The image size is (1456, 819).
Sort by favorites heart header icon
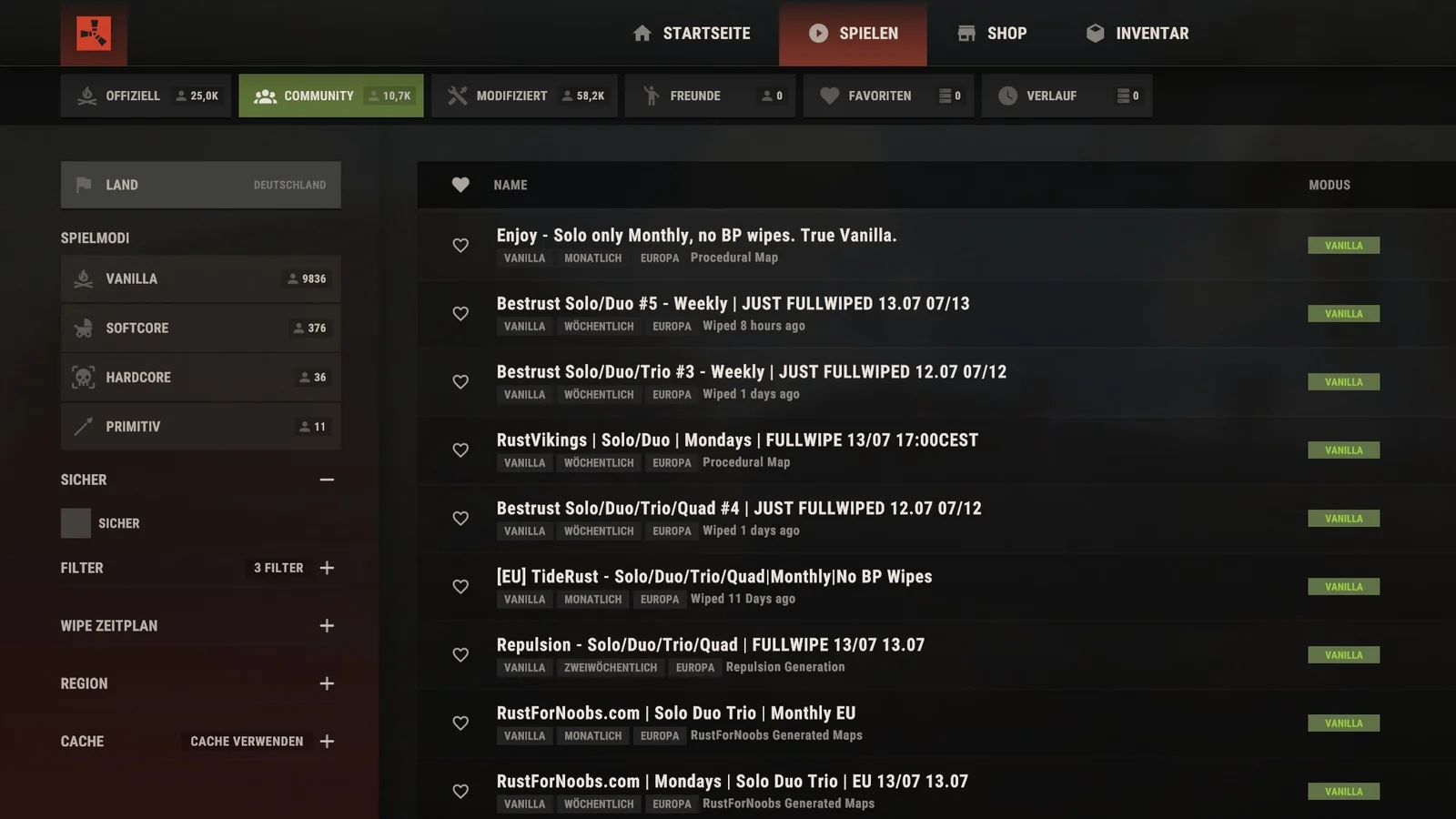pyautogui.click(x=460, y=185)
